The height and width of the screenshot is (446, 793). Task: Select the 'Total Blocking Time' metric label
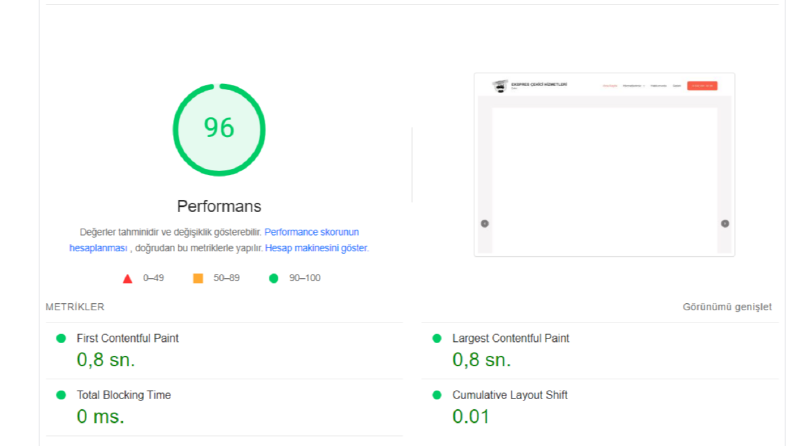124,395
